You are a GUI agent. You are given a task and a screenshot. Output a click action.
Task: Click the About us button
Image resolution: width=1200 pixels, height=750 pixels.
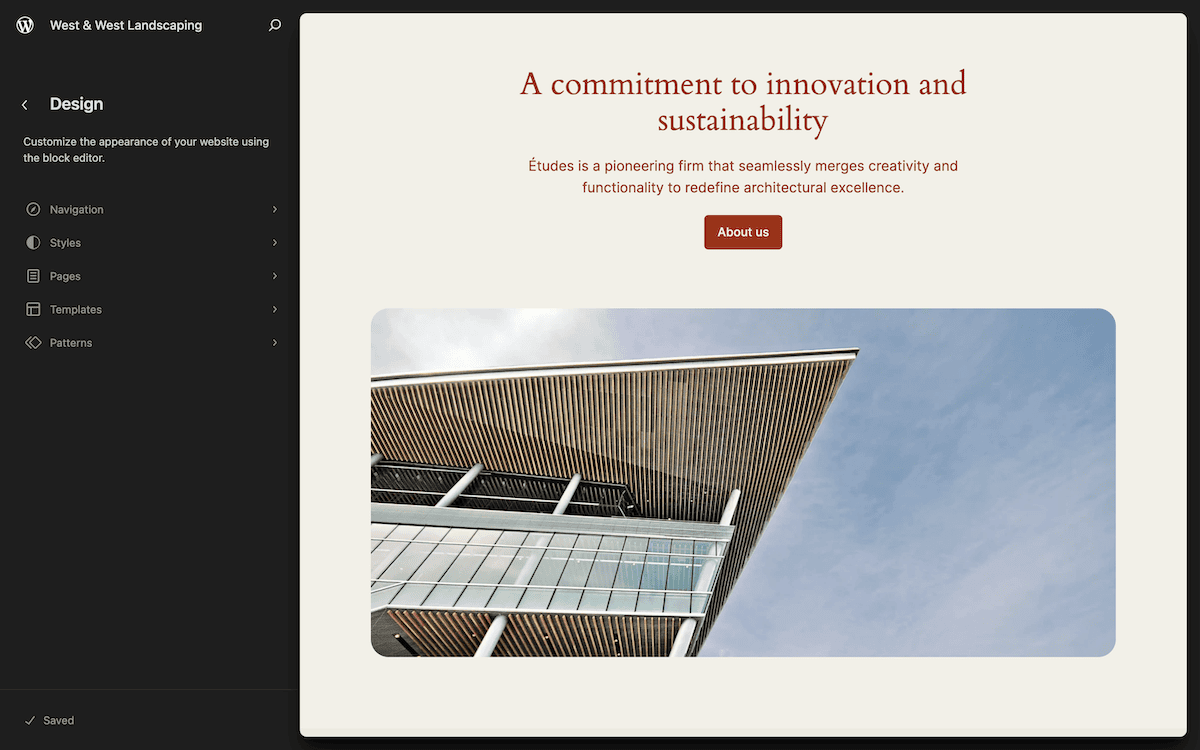742,231
